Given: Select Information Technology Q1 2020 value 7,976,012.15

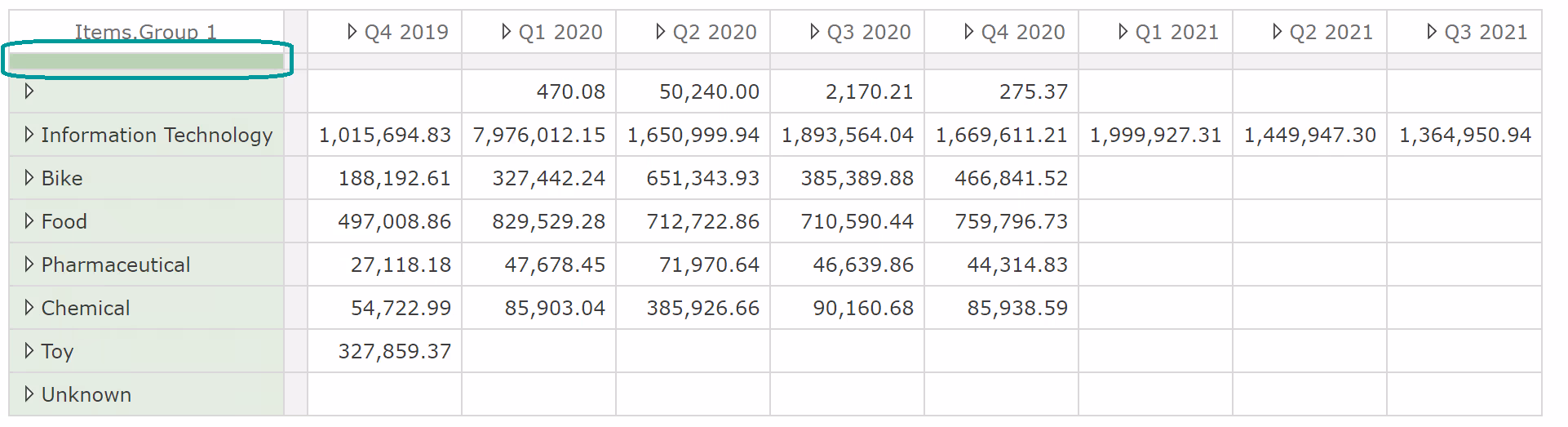Looking at the screenshot, I should tap(539, 135).
